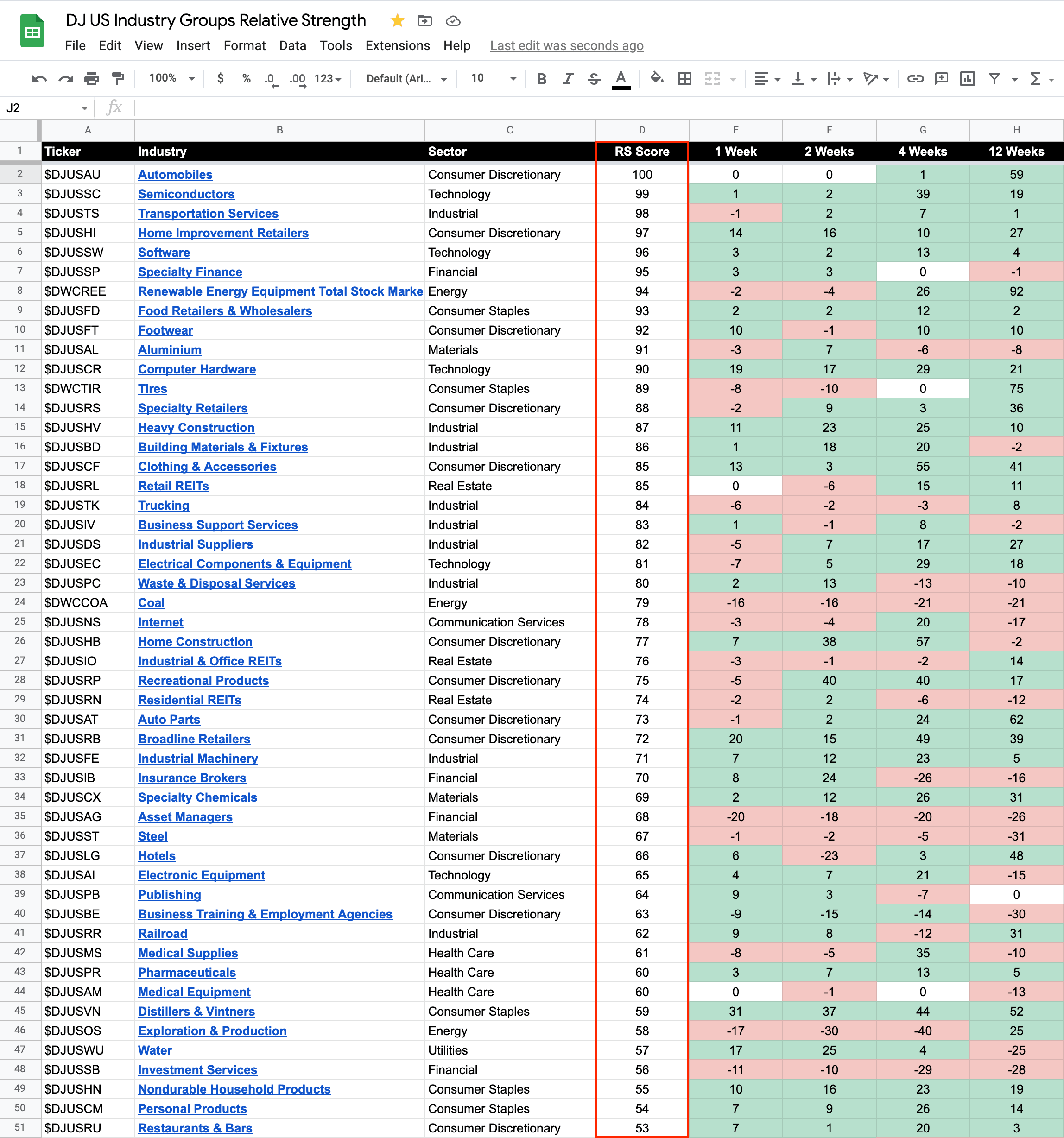The width and height of the screenshot is (1064, 1138).
Task: Toggle italic formatting
Action: 568,79
